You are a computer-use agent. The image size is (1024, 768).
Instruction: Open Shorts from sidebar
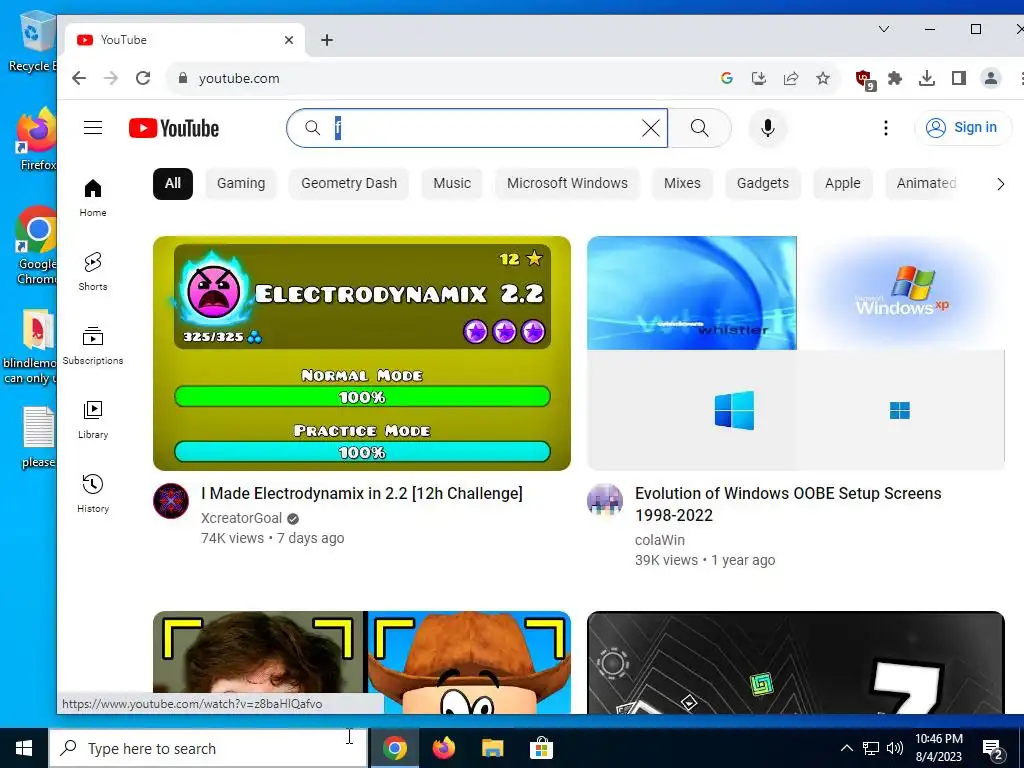click(93, 272)
